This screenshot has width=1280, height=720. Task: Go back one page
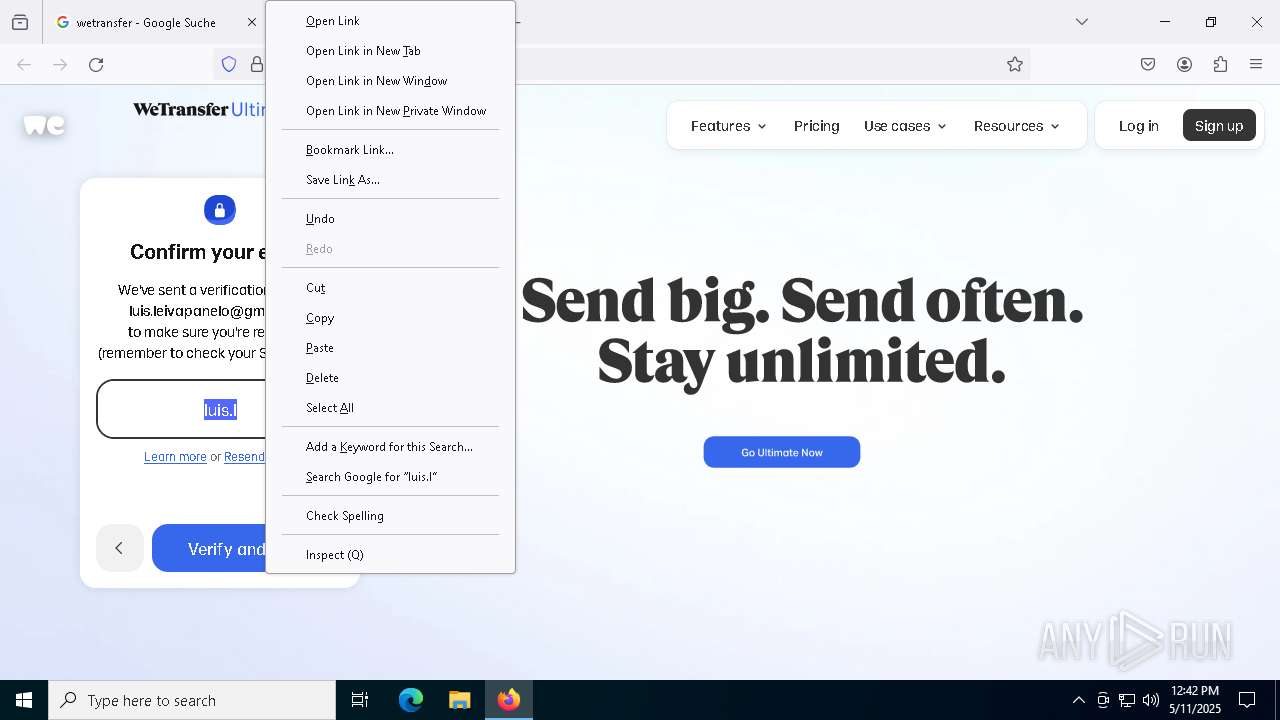[24, 64]
